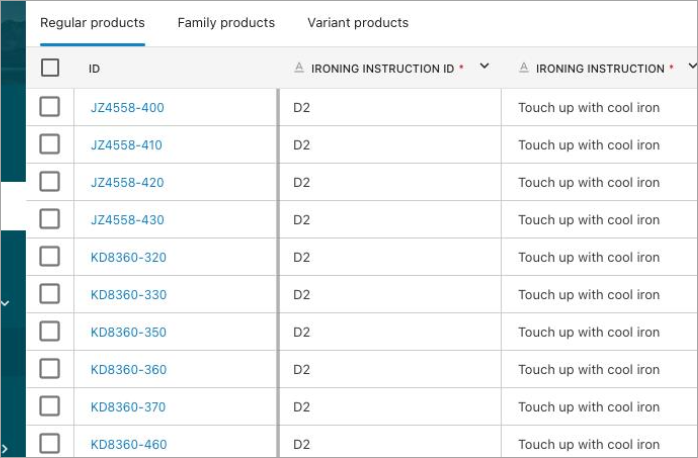This screenshot has height=458, width=698.
Task: Collapse the sidebar section with the down chevron
Action: (x=5, y=303)
